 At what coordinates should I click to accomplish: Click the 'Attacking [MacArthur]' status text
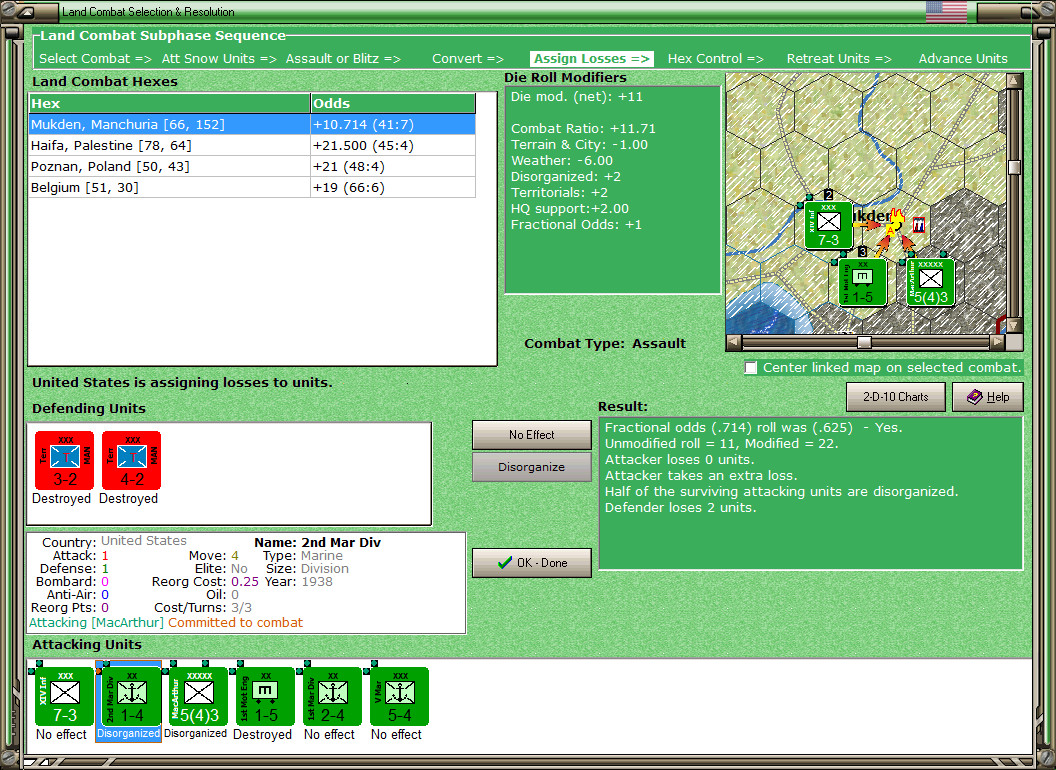pyautogui.click(x=96, y=622)
